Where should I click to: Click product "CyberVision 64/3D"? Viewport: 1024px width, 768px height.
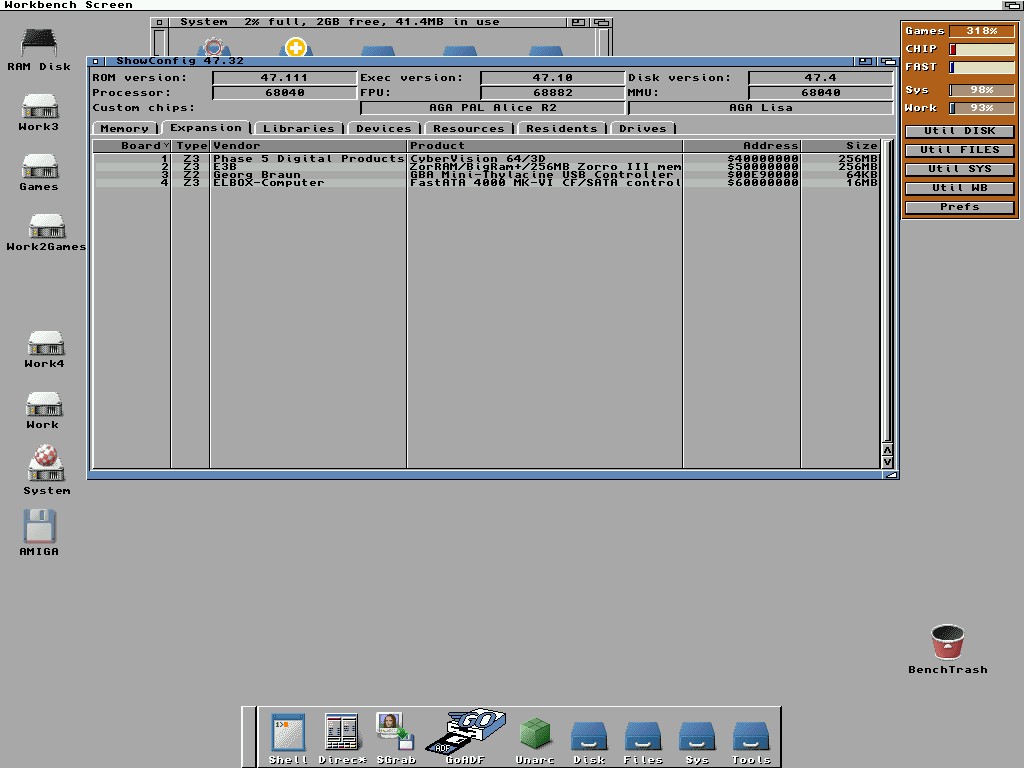(477, 159)
